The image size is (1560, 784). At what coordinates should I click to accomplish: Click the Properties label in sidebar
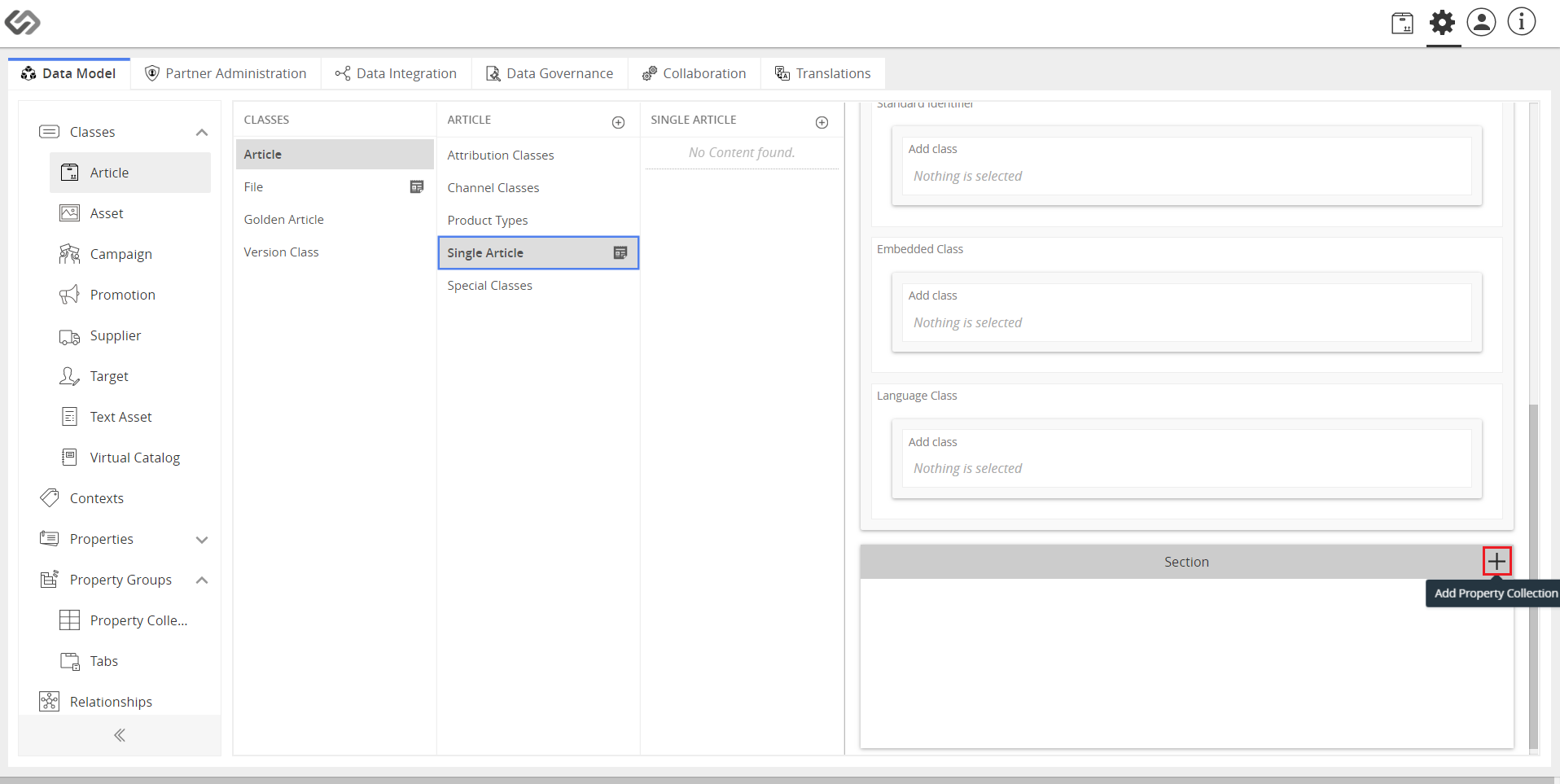click(101, 539)
